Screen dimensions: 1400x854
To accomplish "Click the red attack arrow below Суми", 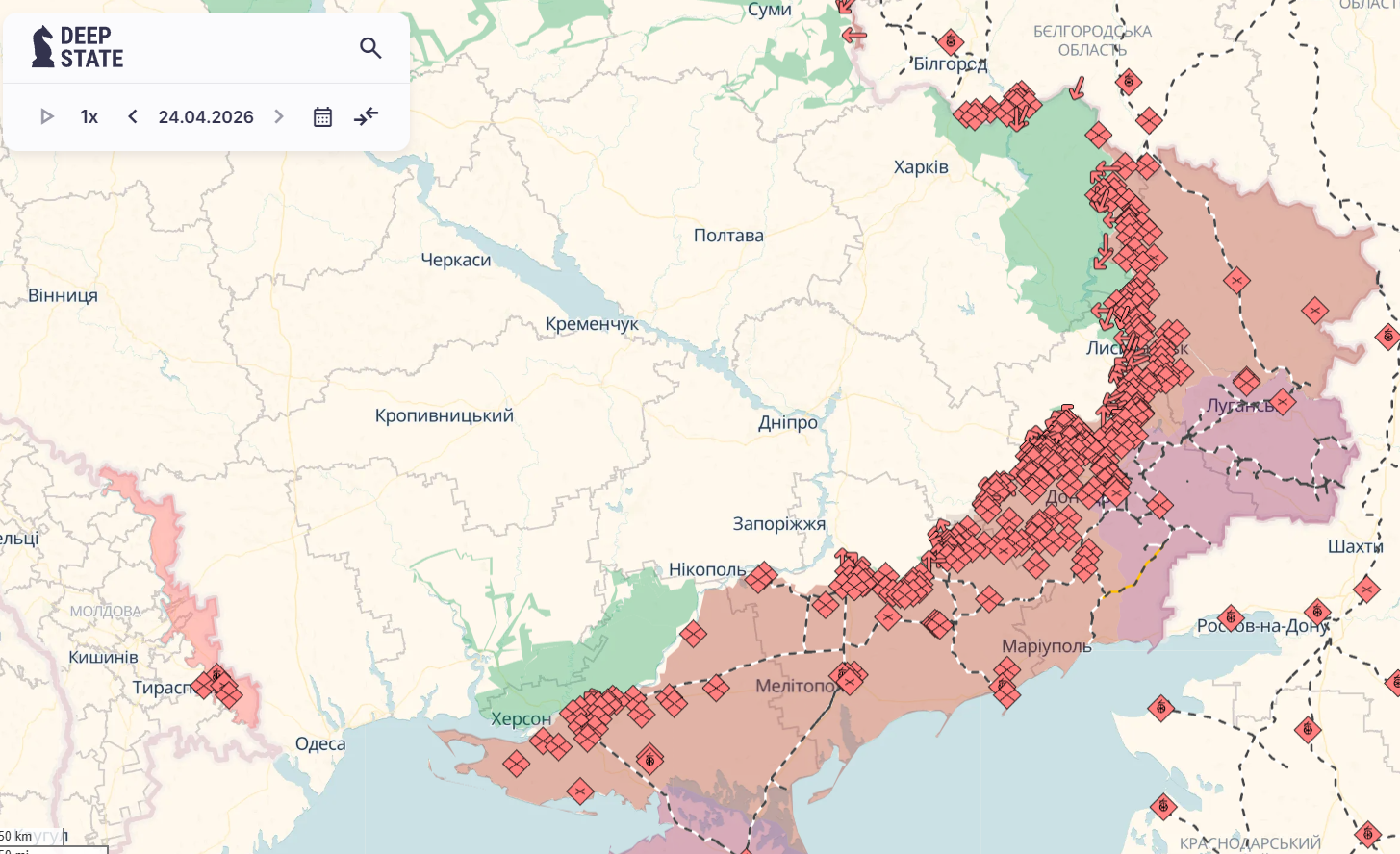I will coord(853,36).
